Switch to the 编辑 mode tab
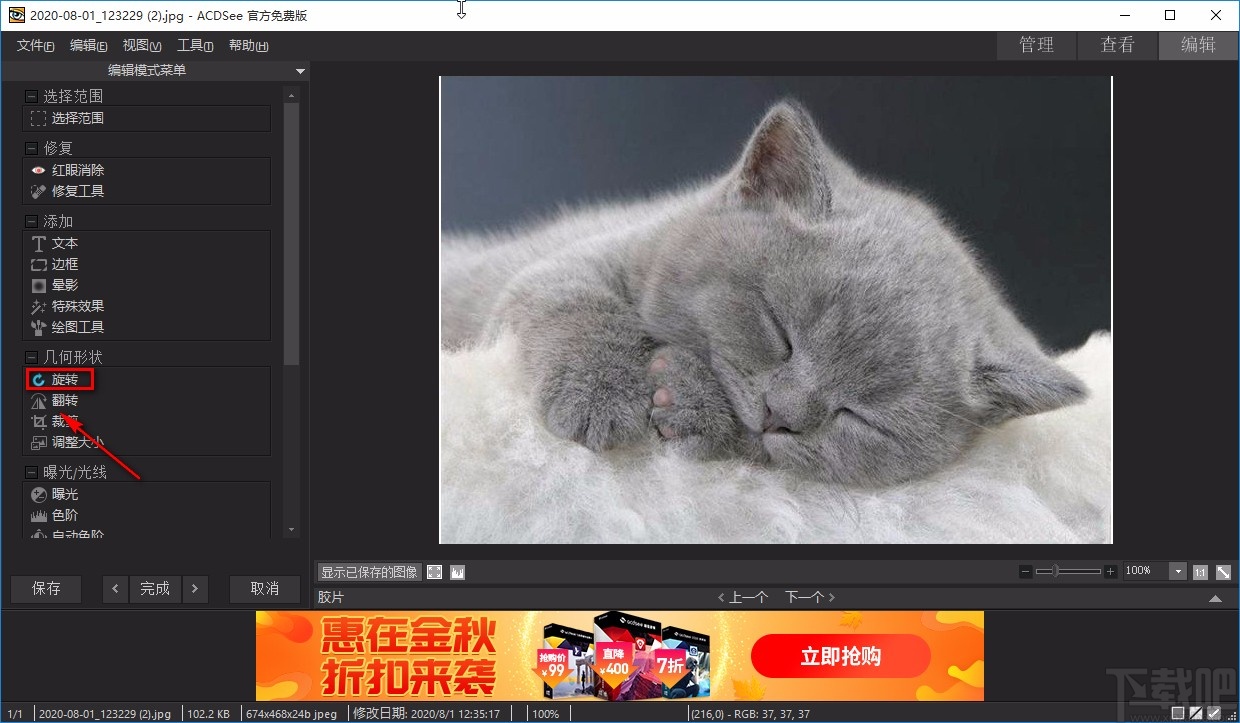The width and height of the screenshot is (1240, 723). click(x=1198, y=45)
